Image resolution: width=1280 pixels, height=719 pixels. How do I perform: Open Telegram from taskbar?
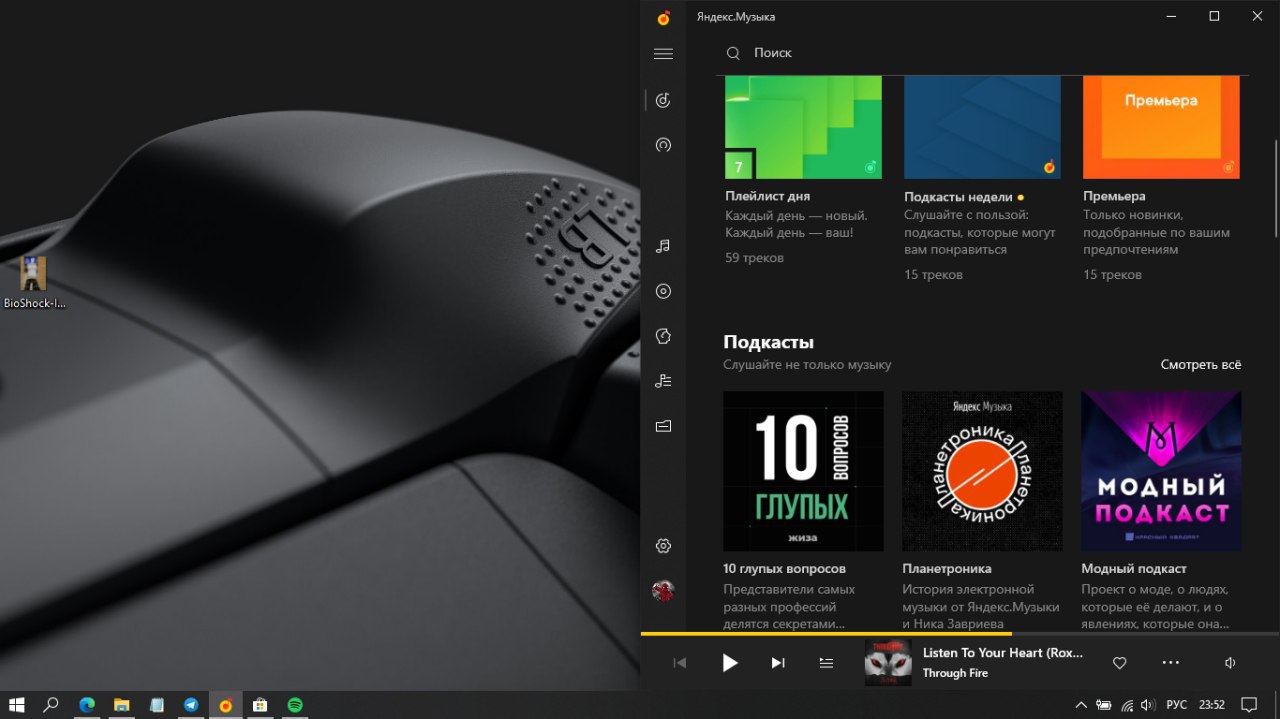point(191,704)
